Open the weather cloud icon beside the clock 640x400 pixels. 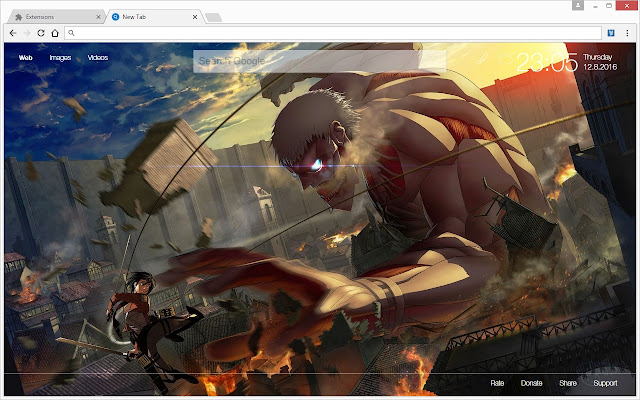[505, 60]
